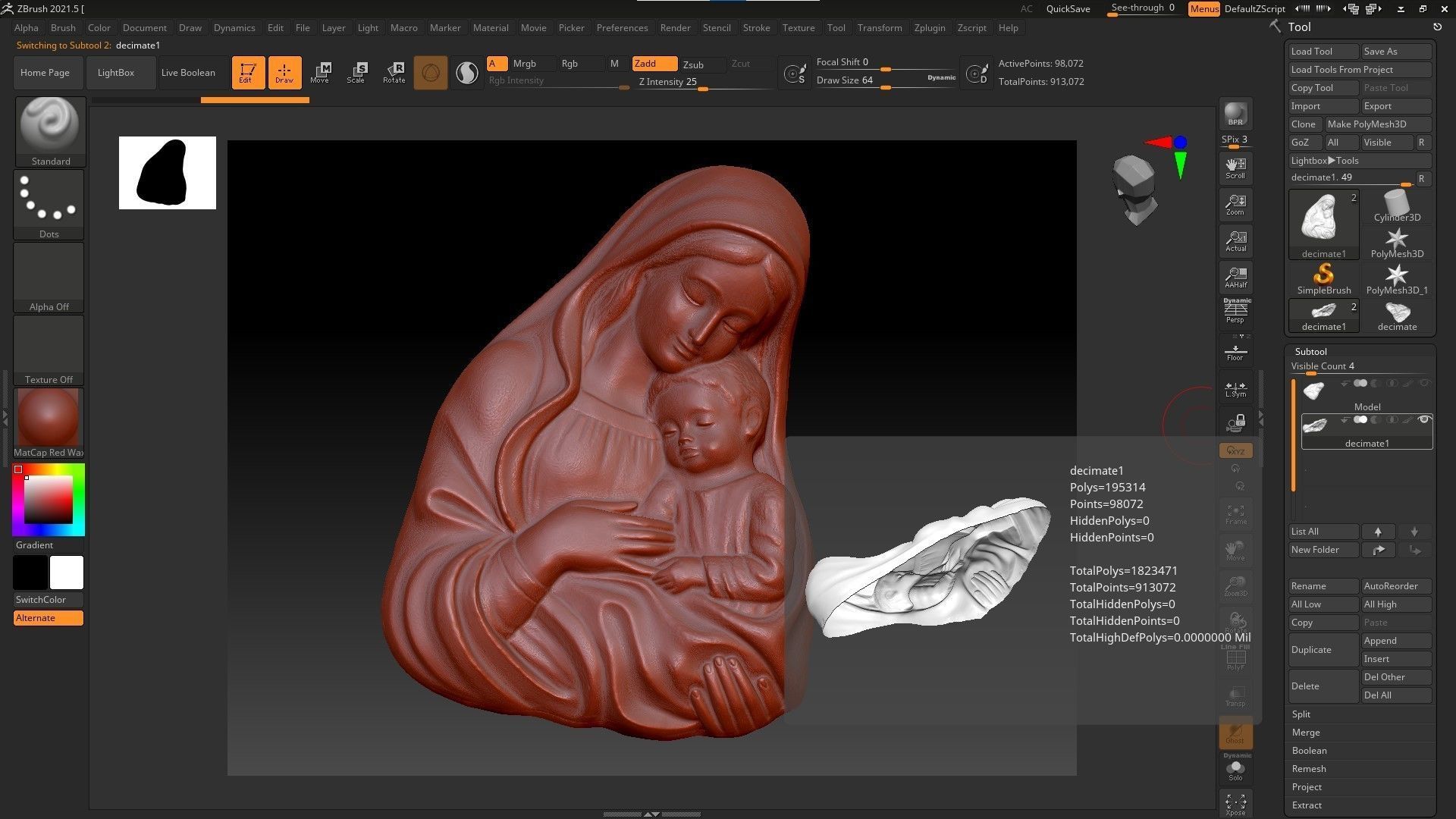Expand the Remesh section
This screenshot has width=1456, height=819.
pos(1308,769)
